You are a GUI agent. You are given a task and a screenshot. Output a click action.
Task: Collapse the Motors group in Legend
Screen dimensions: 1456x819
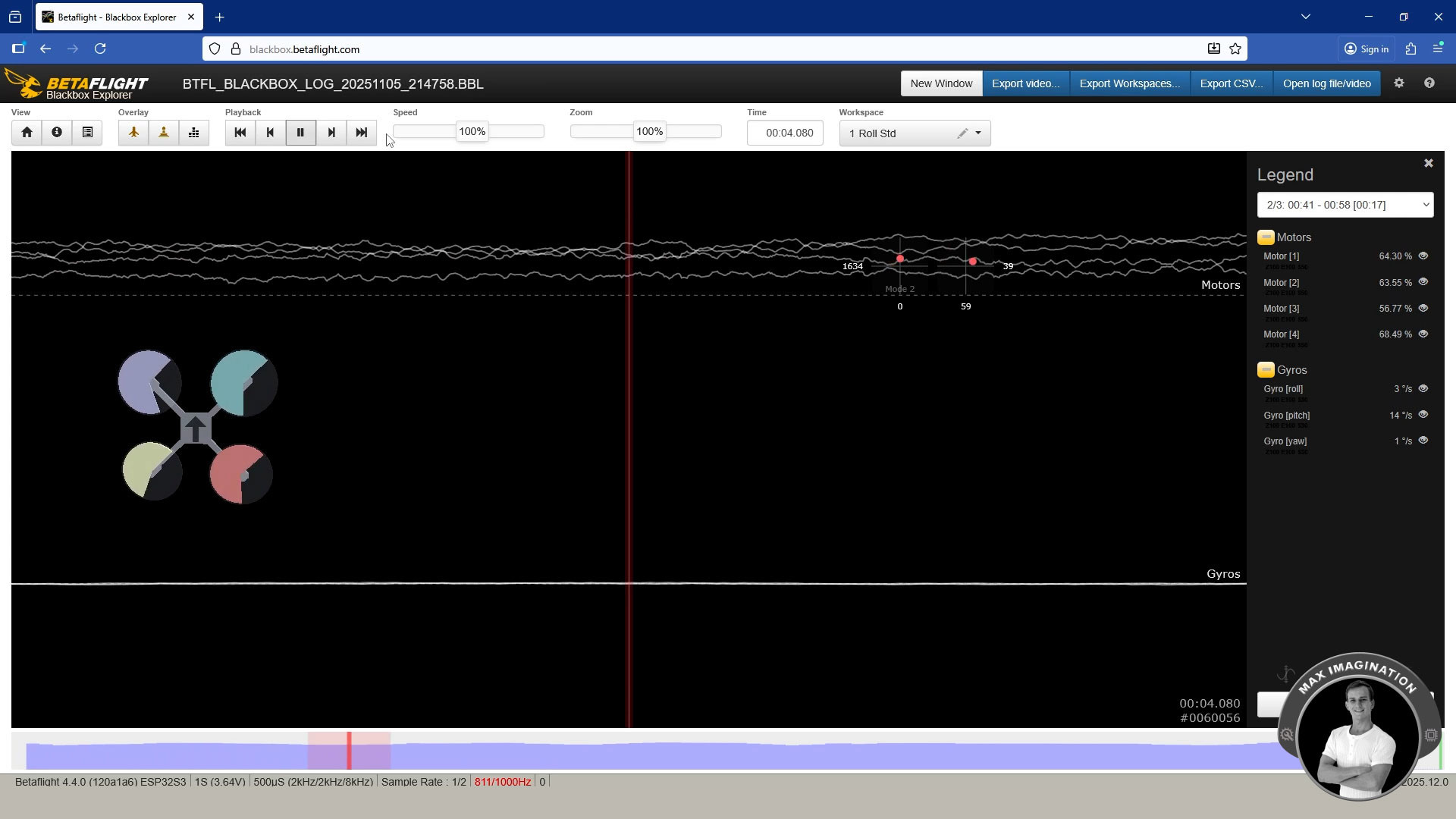1266,237
